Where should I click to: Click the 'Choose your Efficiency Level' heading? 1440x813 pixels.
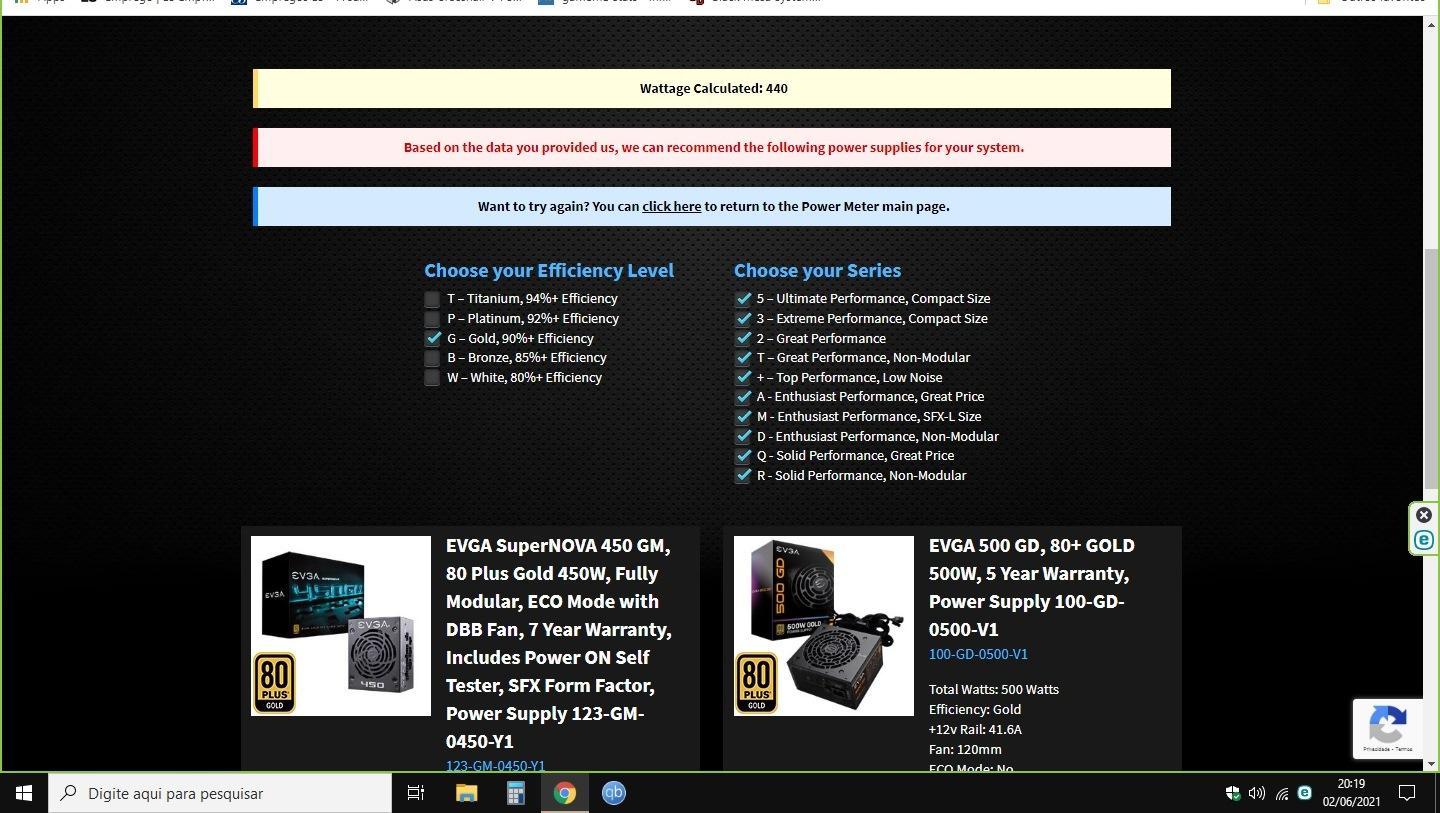point(549,271)
